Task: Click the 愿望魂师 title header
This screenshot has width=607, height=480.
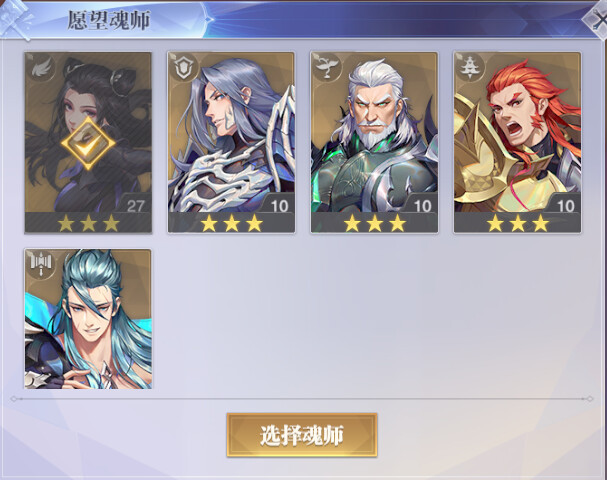Action: [x=108, y=20]
